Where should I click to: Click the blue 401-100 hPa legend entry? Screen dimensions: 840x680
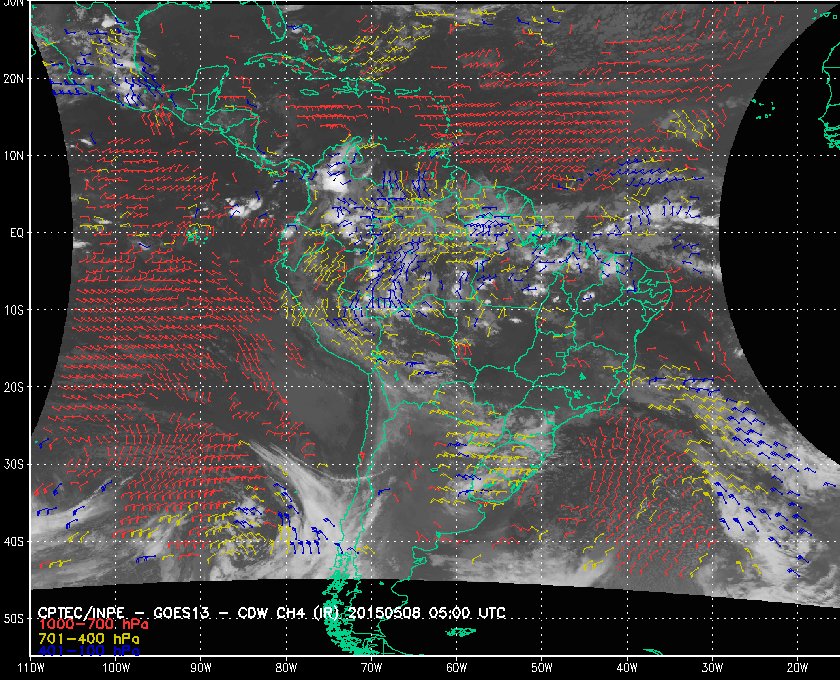click(x=88, y=651)
